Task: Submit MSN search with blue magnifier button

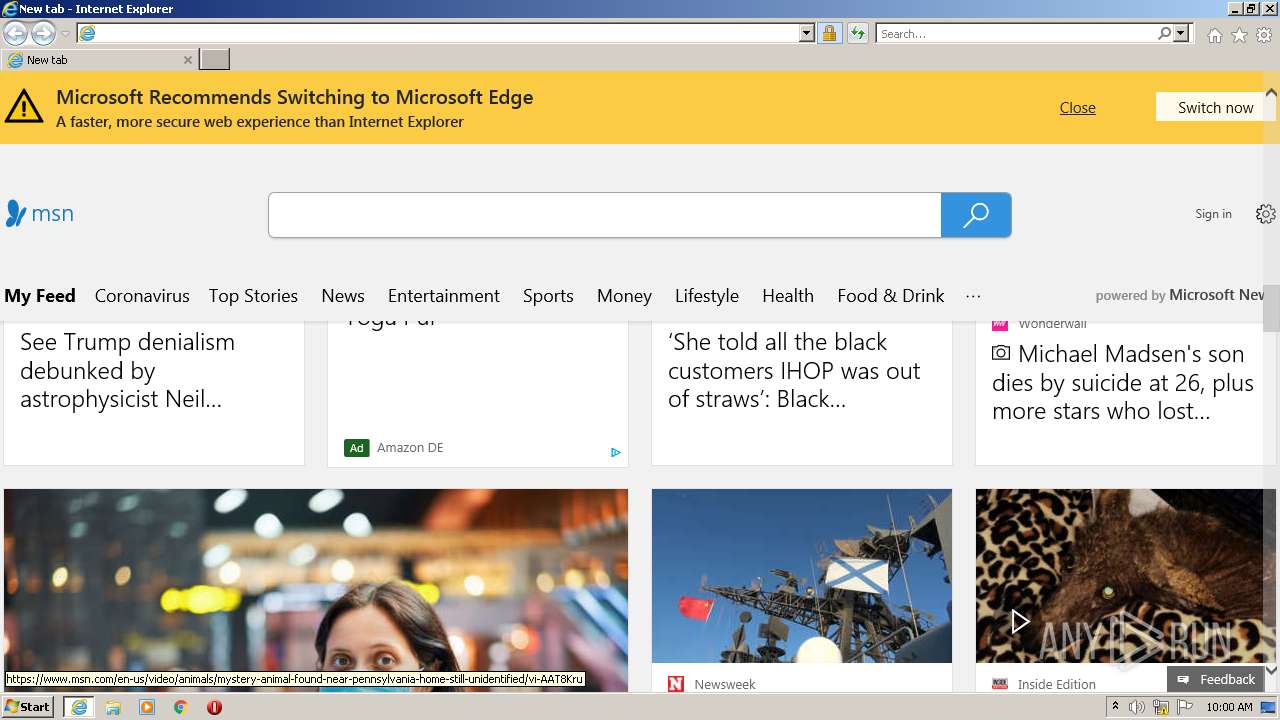Action: 976,215
